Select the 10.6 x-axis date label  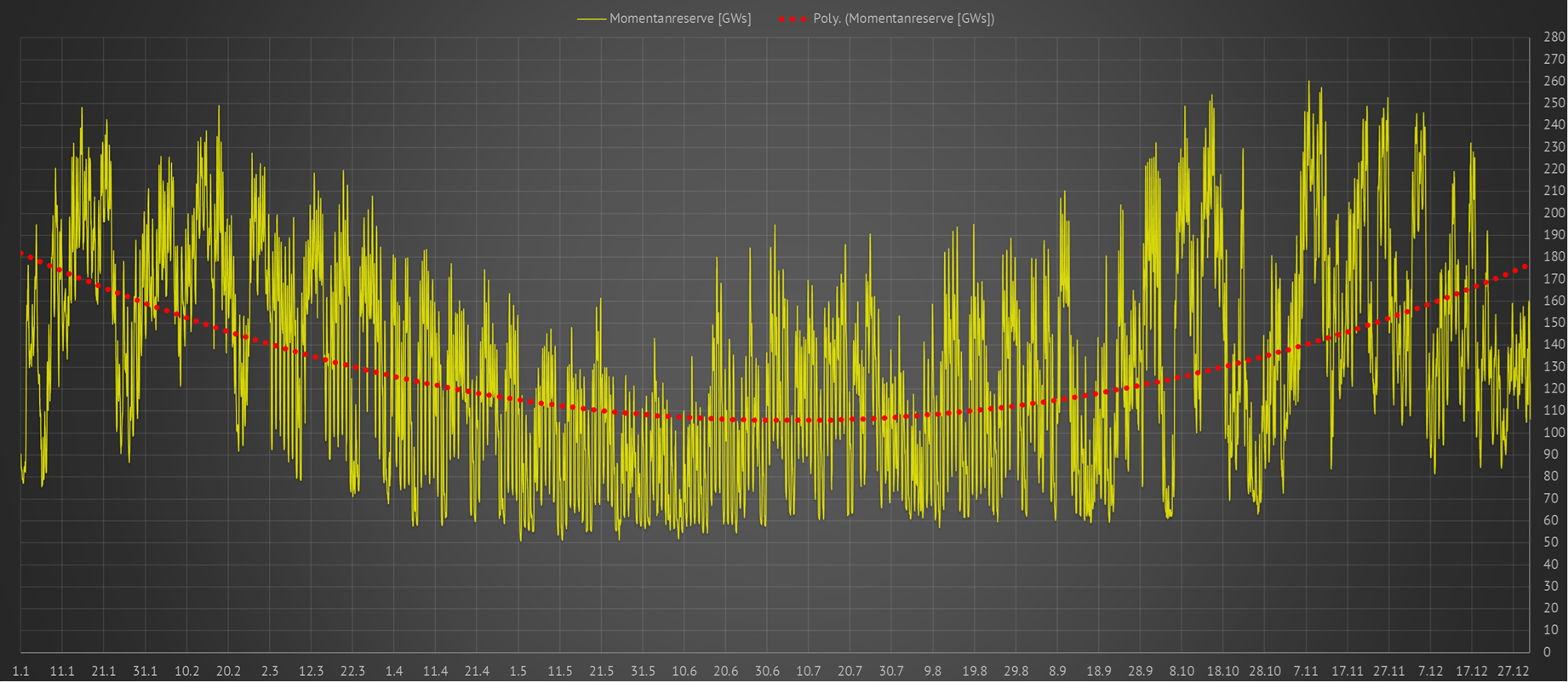684,671
